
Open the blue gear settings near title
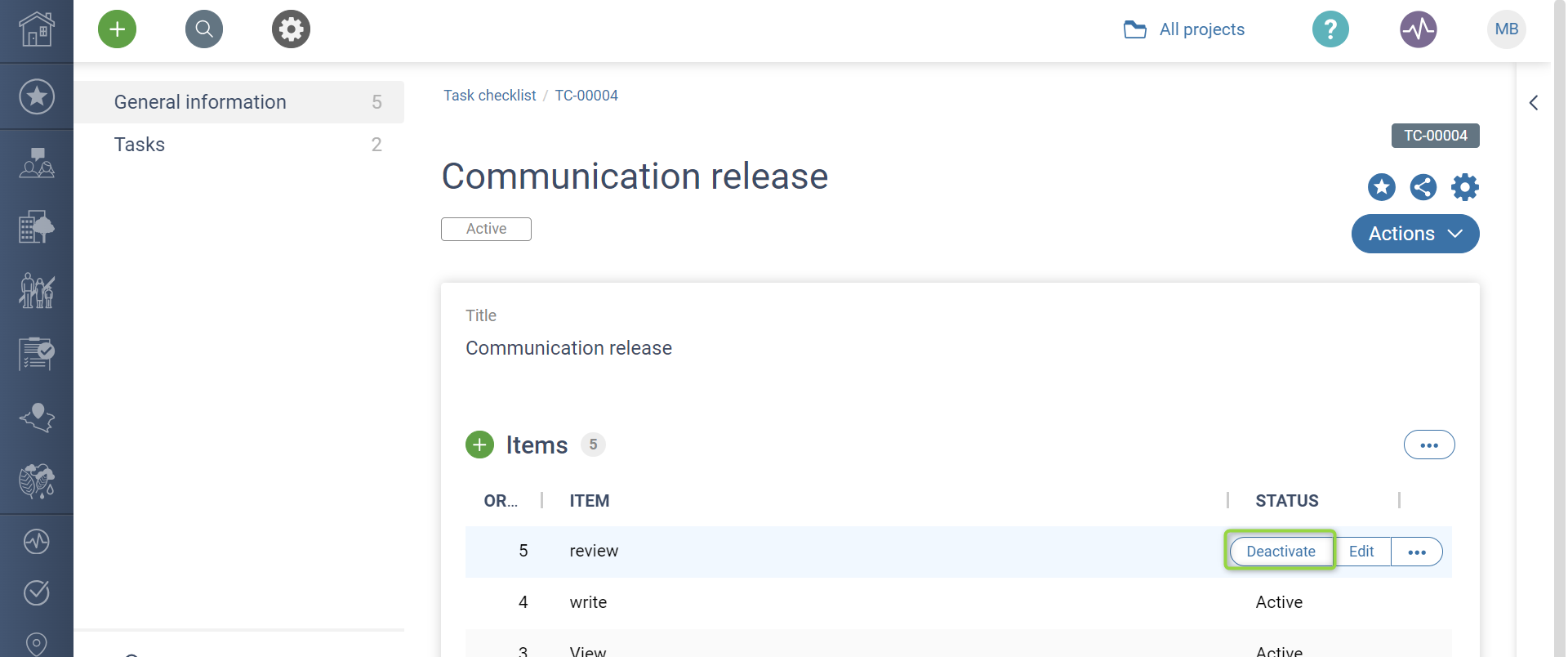1464,187
